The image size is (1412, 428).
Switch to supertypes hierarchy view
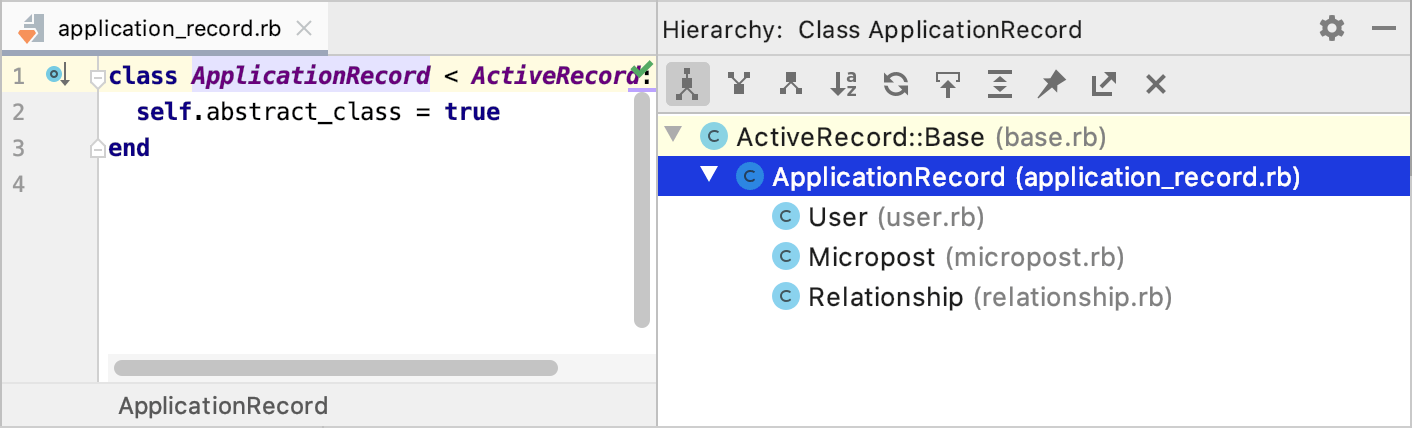739,85
